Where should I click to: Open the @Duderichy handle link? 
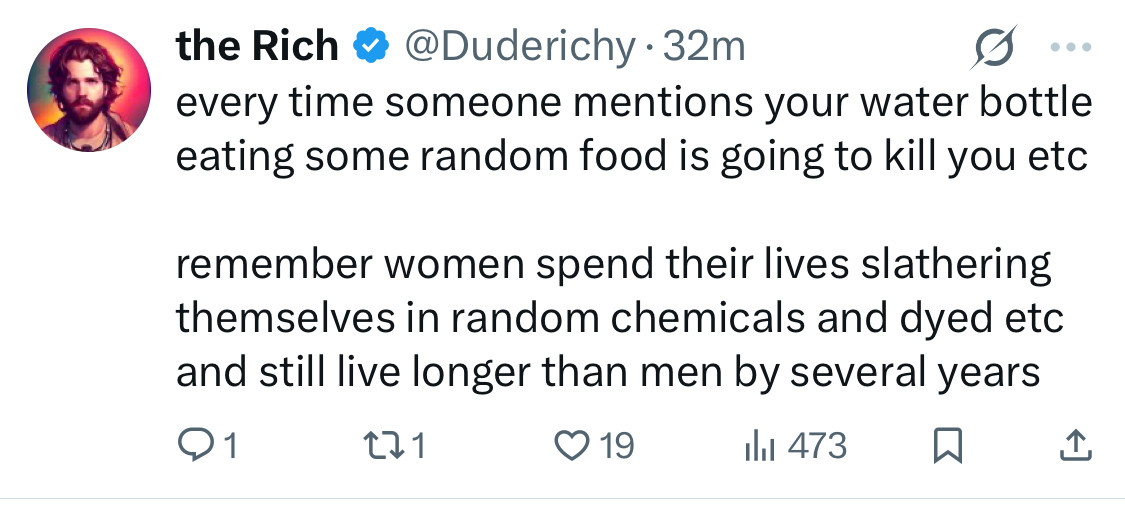pyautogui.click(x=520, y=47)
